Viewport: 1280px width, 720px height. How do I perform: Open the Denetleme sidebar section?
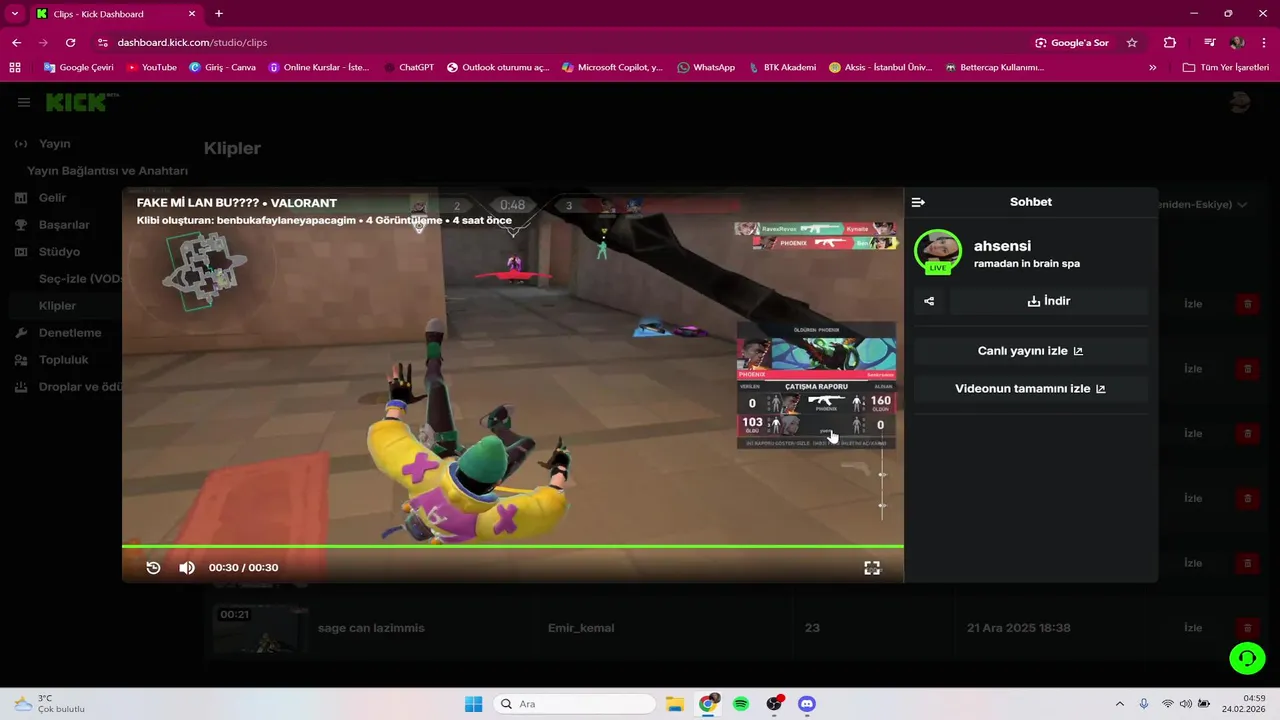[70, 333]
